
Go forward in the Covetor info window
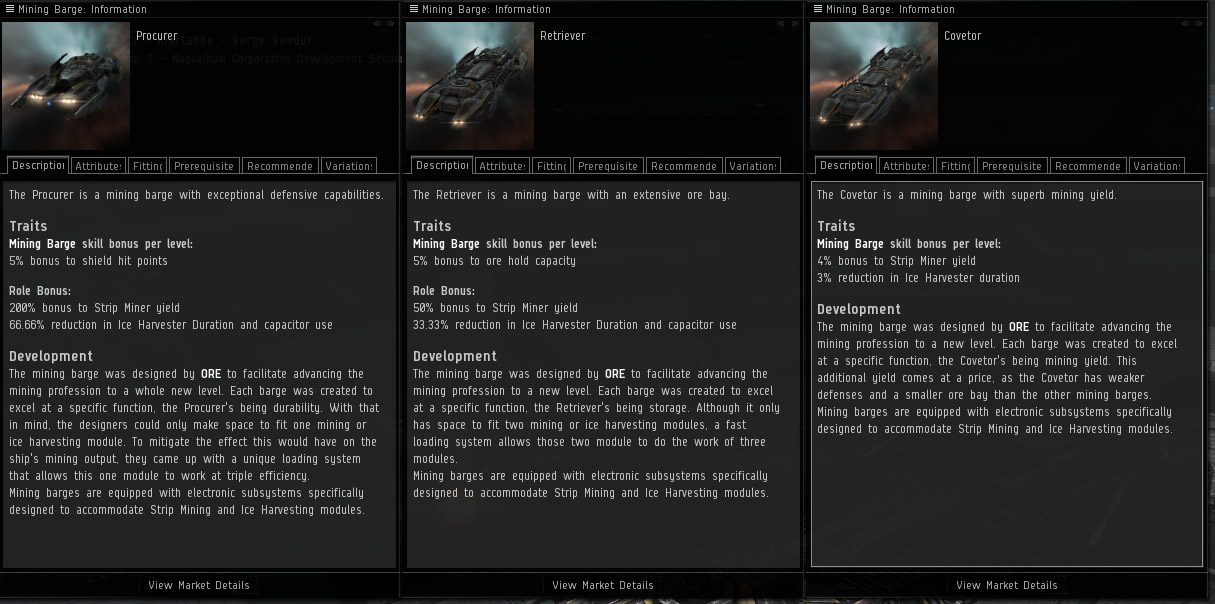pos(1198,23)
